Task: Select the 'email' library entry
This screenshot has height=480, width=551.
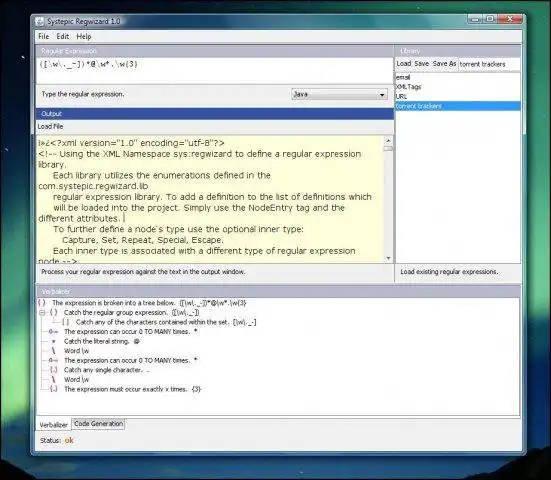Action: [458, 78]
